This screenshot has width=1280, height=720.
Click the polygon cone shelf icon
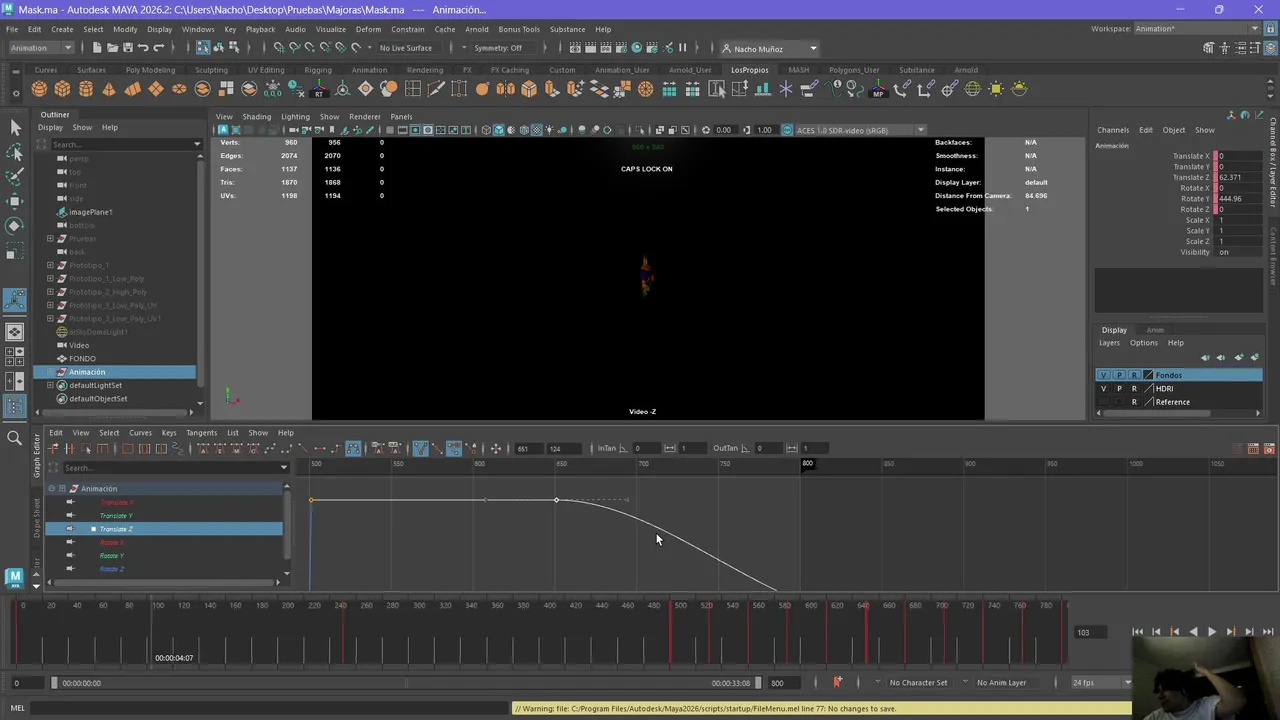[109, 89]
